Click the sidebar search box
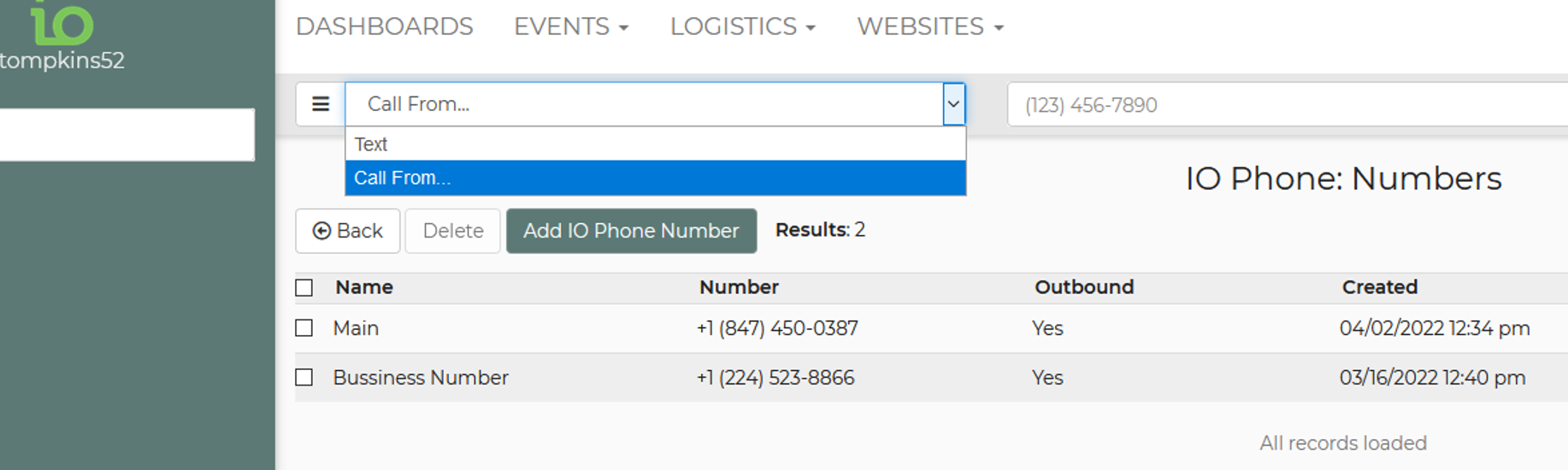The image size is (1568, 470). click(127, 134)
